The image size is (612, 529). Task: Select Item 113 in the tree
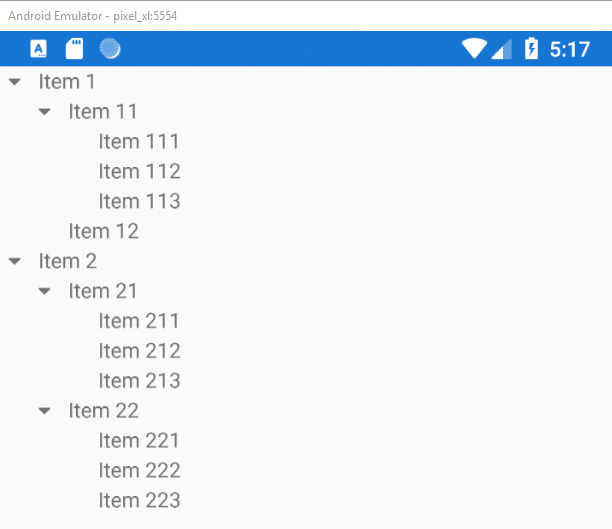coord(139,201)
